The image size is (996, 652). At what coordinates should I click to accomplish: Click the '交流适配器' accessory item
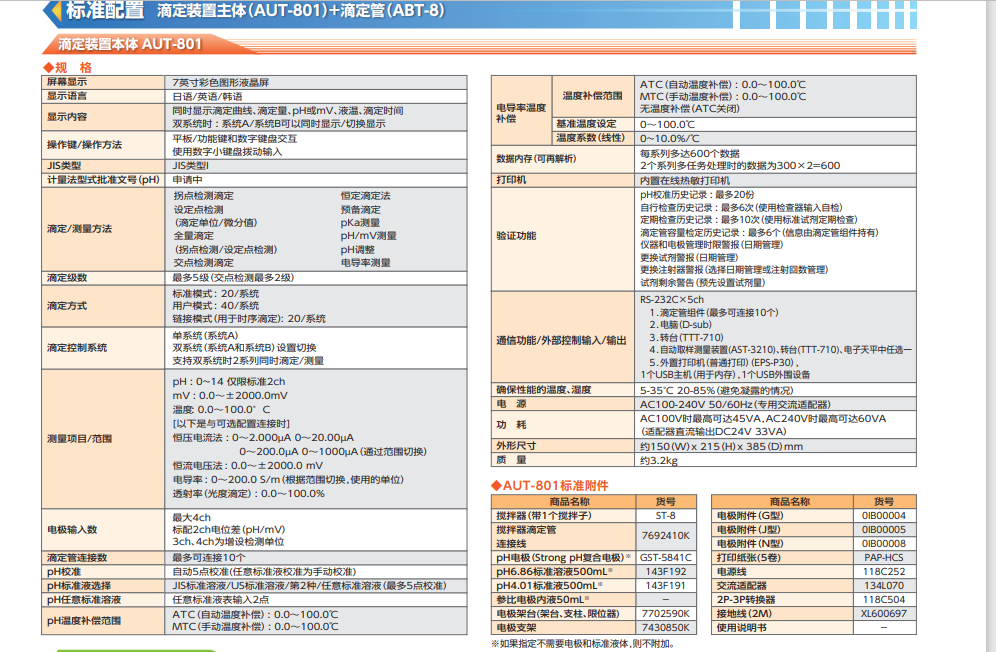tap(741, 585)
